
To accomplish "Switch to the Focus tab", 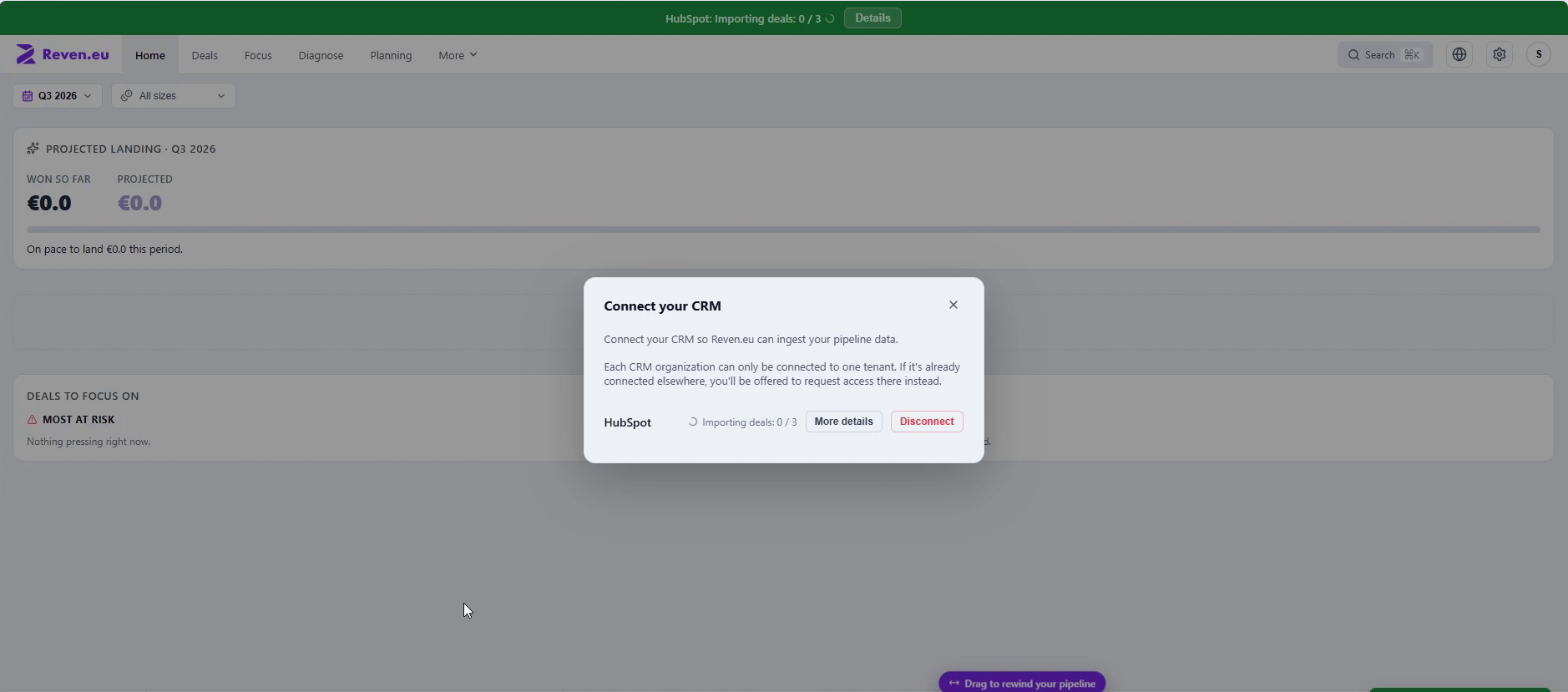I will tap(258, 55).
